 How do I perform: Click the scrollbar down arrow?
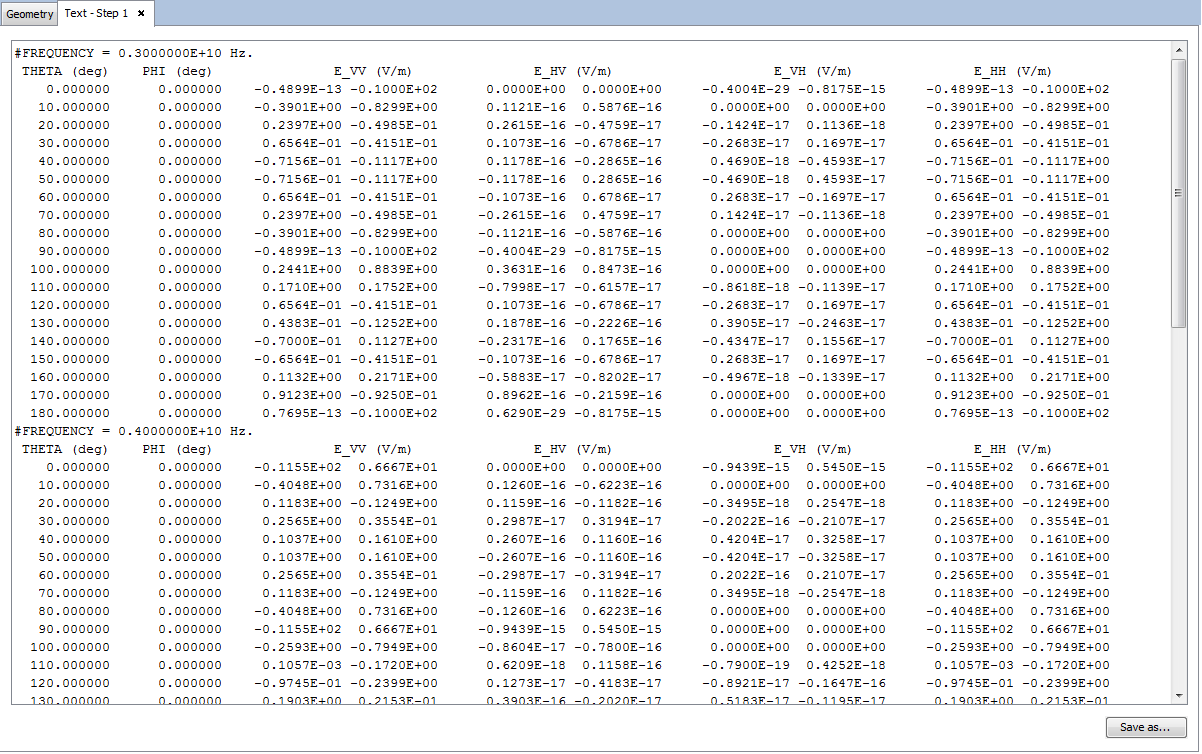coord(1179,695)
